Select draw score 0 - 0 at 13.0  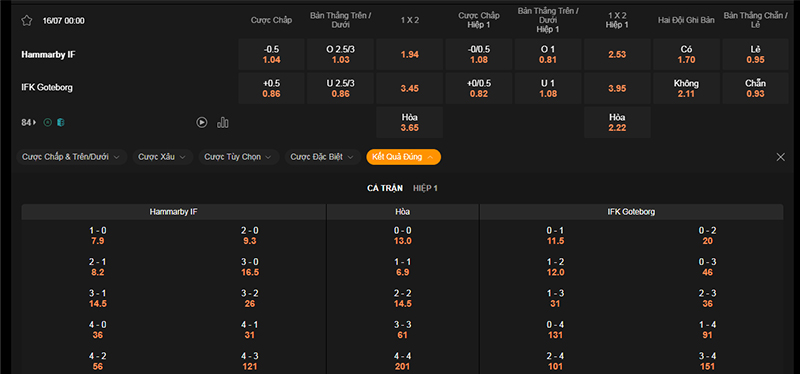403,236
